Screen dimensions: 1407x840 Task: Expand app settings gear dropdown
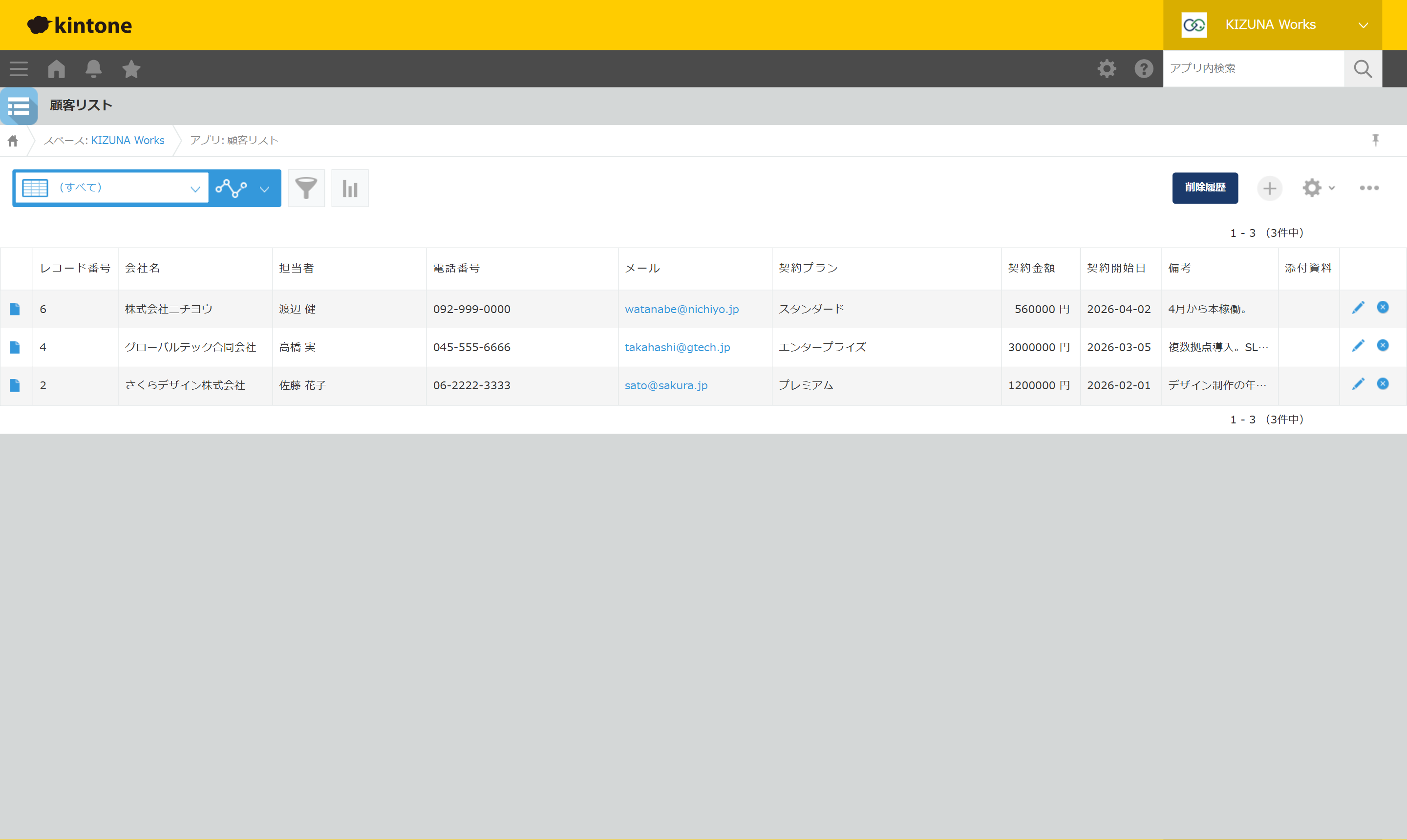pos(1319,188)
